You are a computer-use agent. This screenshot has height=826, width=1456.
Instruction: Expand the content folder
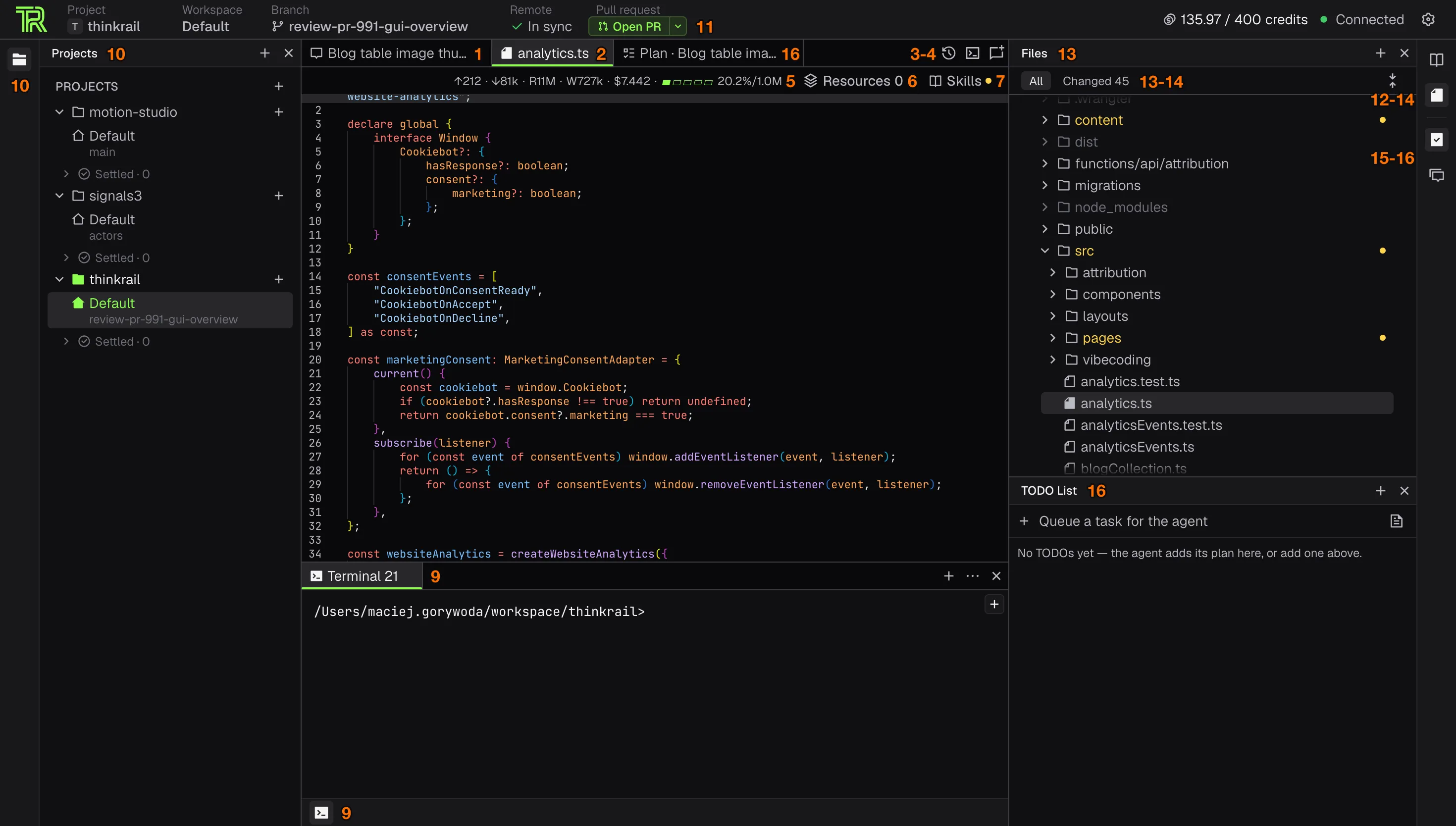pyautogui.click(x=1045, y=120)
